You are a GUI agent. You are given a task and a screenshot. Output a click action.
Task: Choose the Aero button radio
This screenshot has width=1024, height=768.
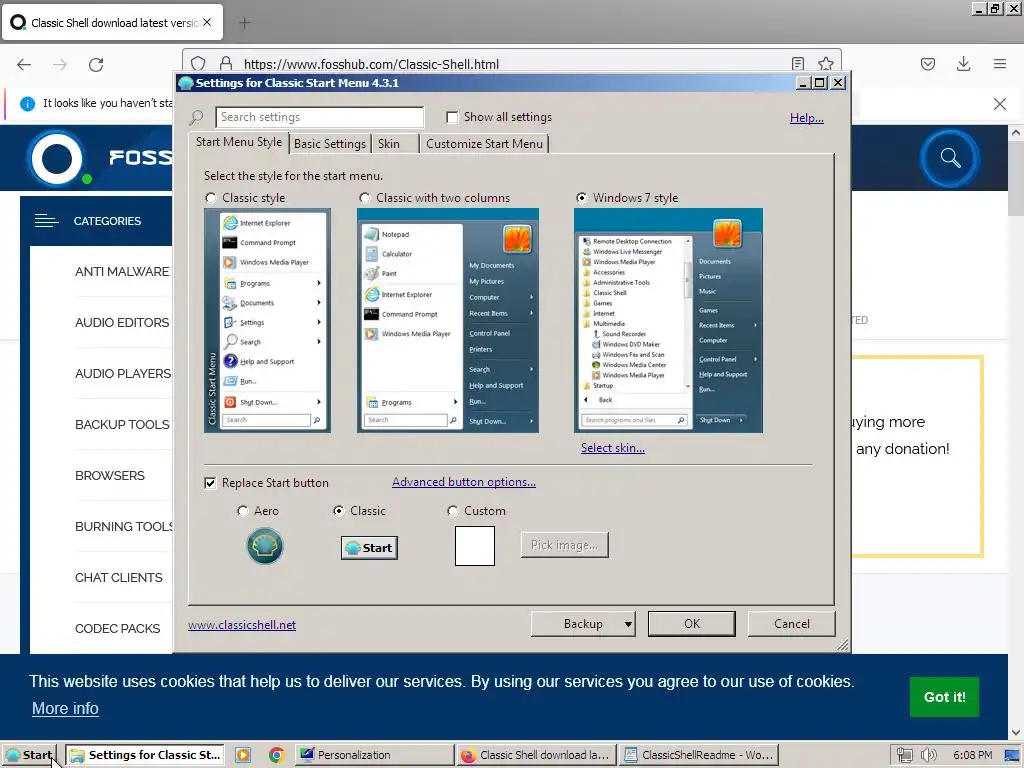[243, 511]
